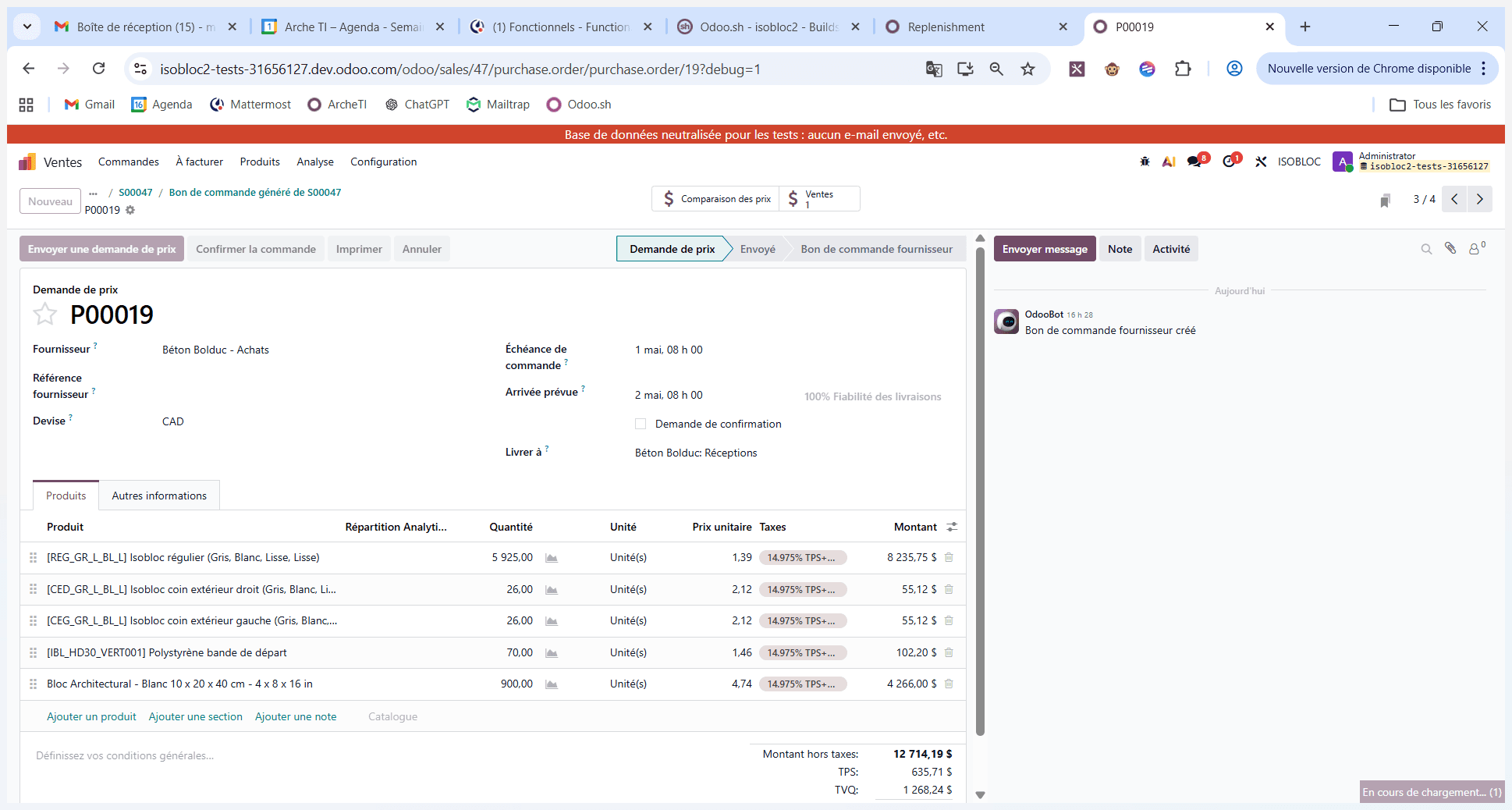Viewport: 1512px width, 810px height.
Task: Open the Administrator user menu
Action: tap(1411, 162)
